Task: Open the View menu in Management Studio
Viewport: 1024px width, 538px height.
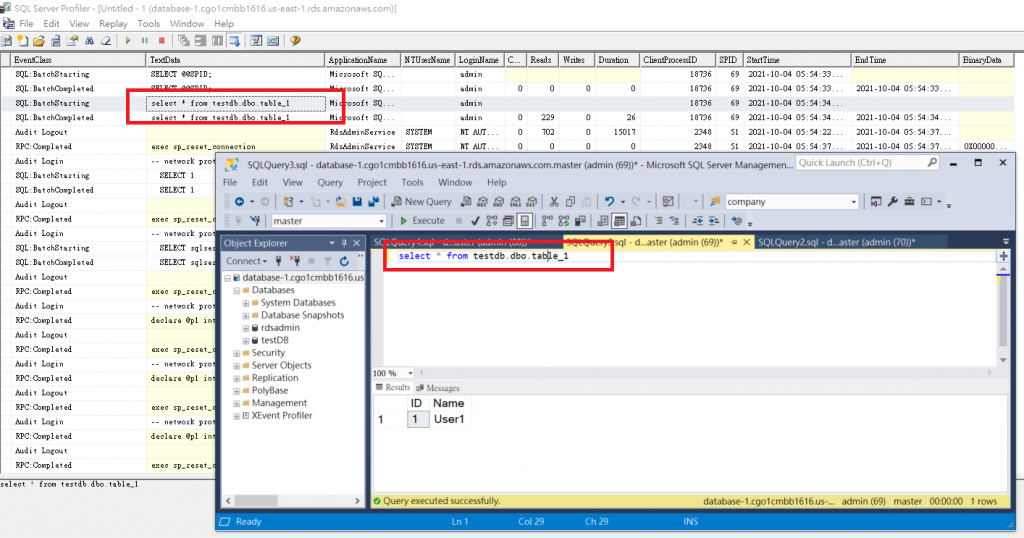Action: [x=292, y=182]
